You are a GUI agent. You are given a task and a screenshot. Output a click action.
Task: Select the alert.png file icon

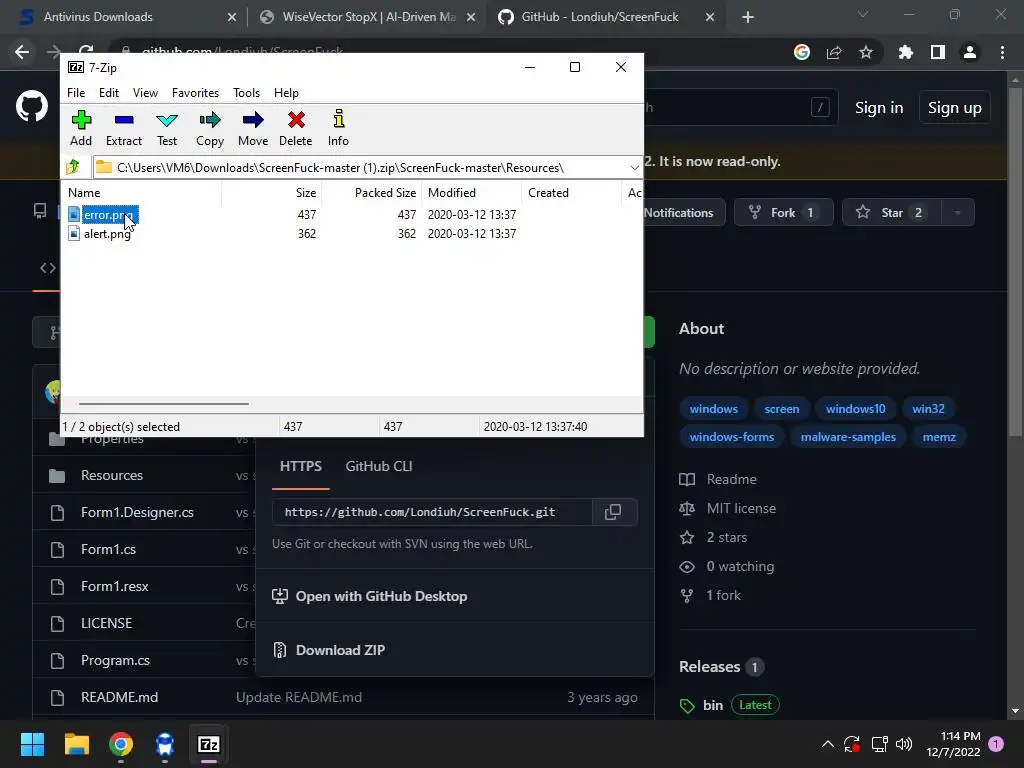74,233
